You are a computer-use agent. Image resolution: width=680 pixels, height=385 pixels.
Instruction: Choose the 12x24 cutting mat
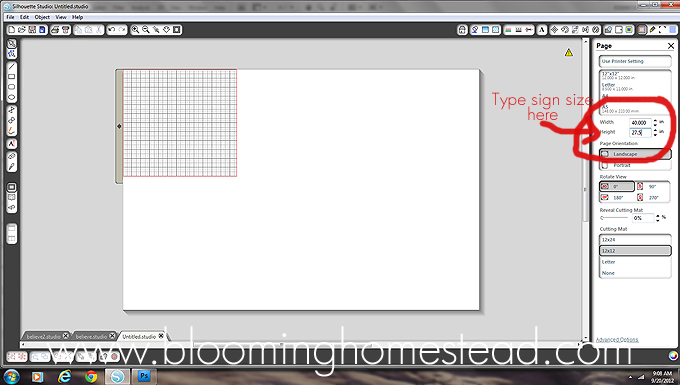pos(635,239)
